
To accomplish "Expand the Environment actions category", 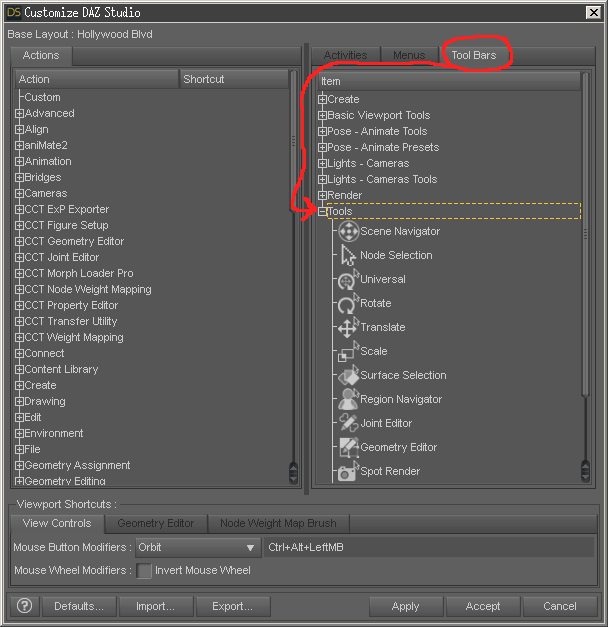I will (x=19, y=433).
